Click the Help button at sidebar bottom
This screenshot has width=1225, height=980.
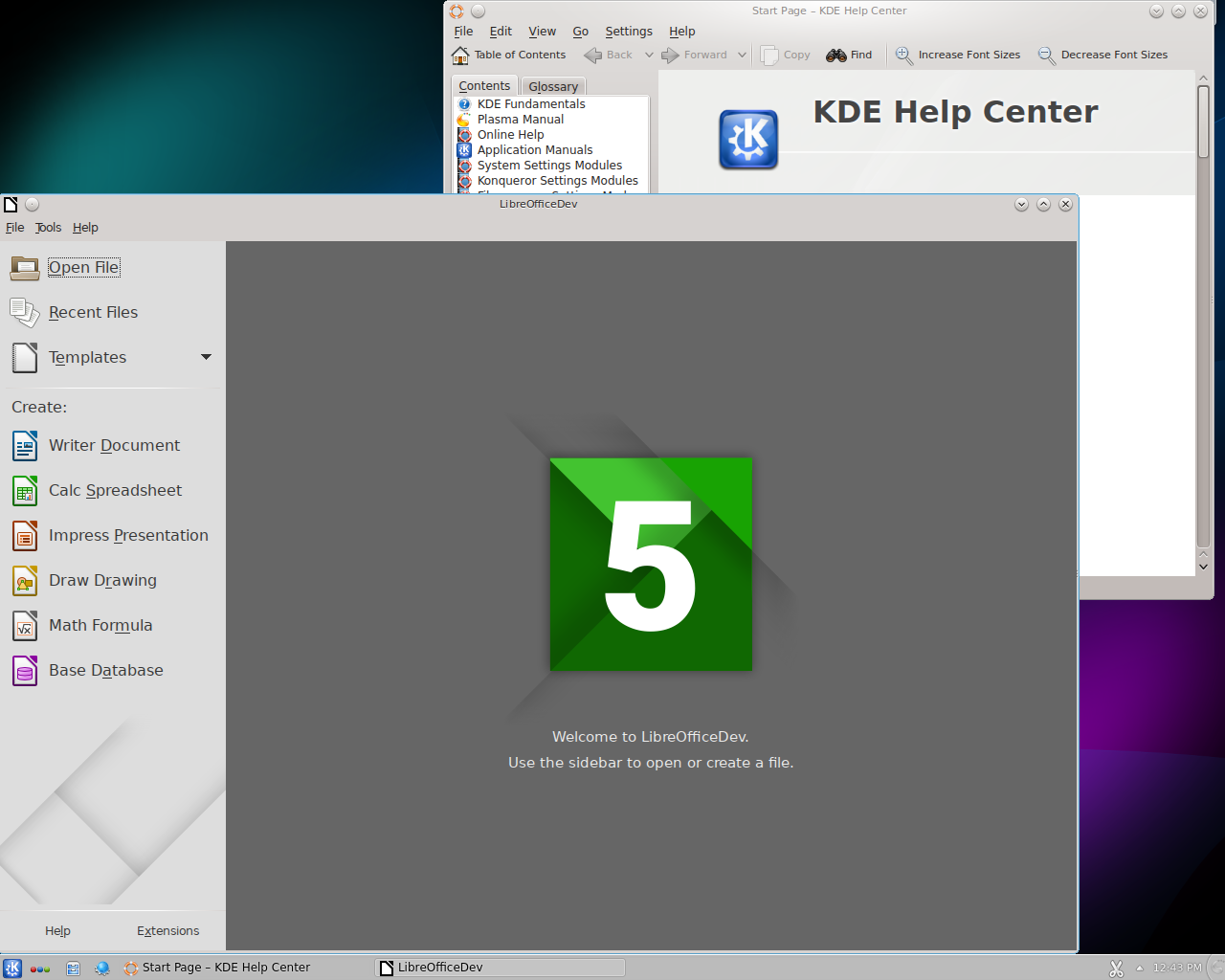[x=57, y=931]
